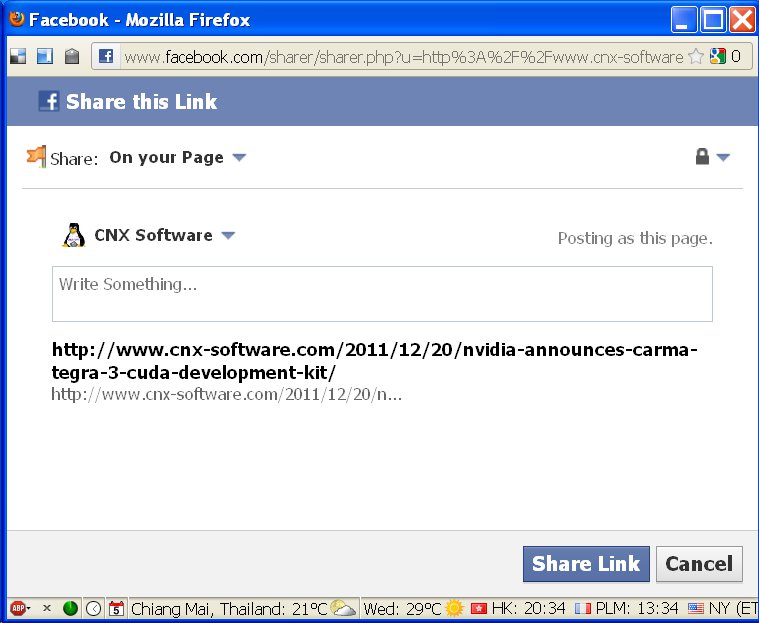Click the +1 count '0' in address bar

click(x=736, y=57)
